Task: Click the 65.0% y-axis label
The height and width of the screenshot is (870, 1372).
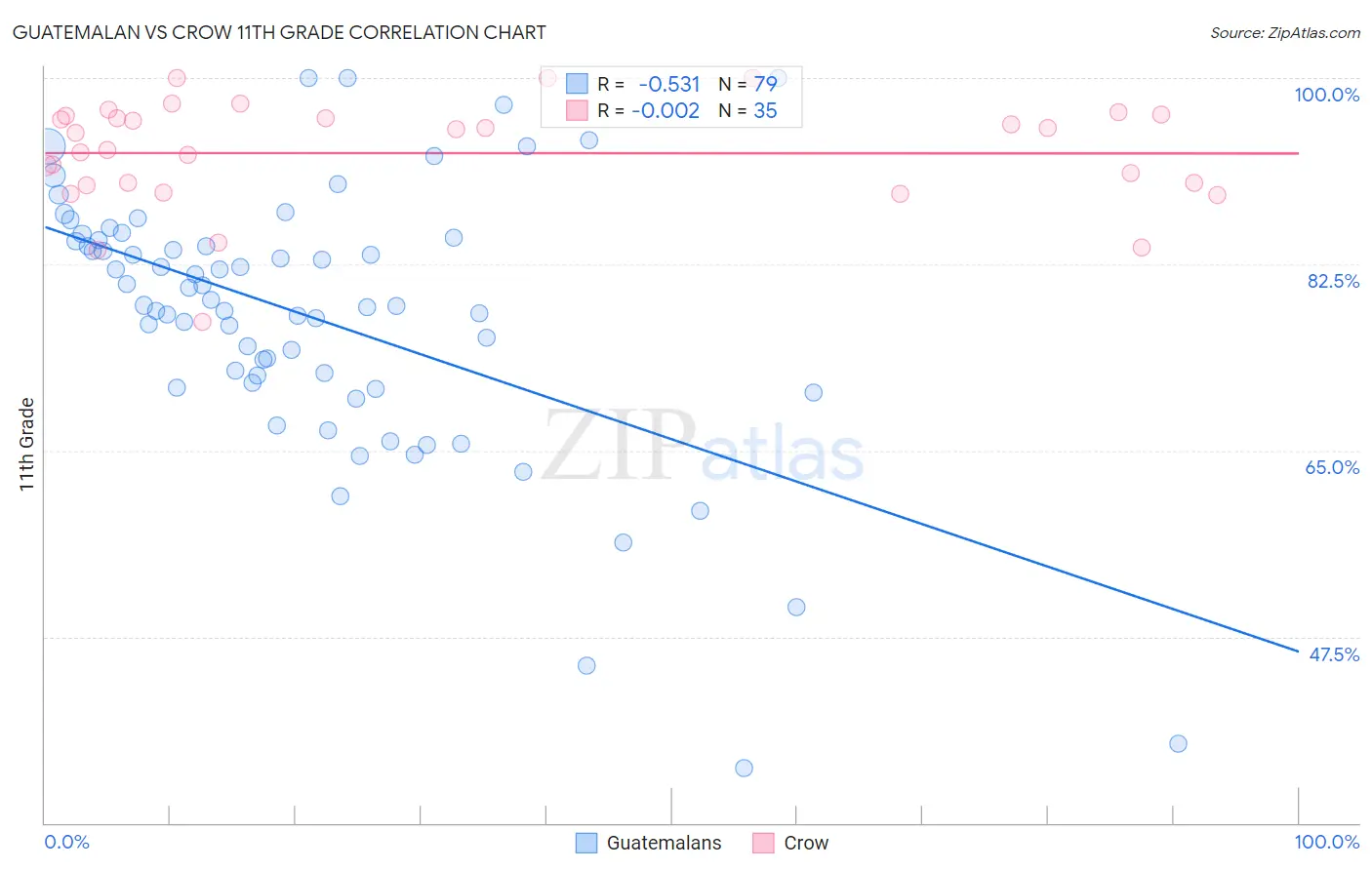Action: tap(1332, 467)
